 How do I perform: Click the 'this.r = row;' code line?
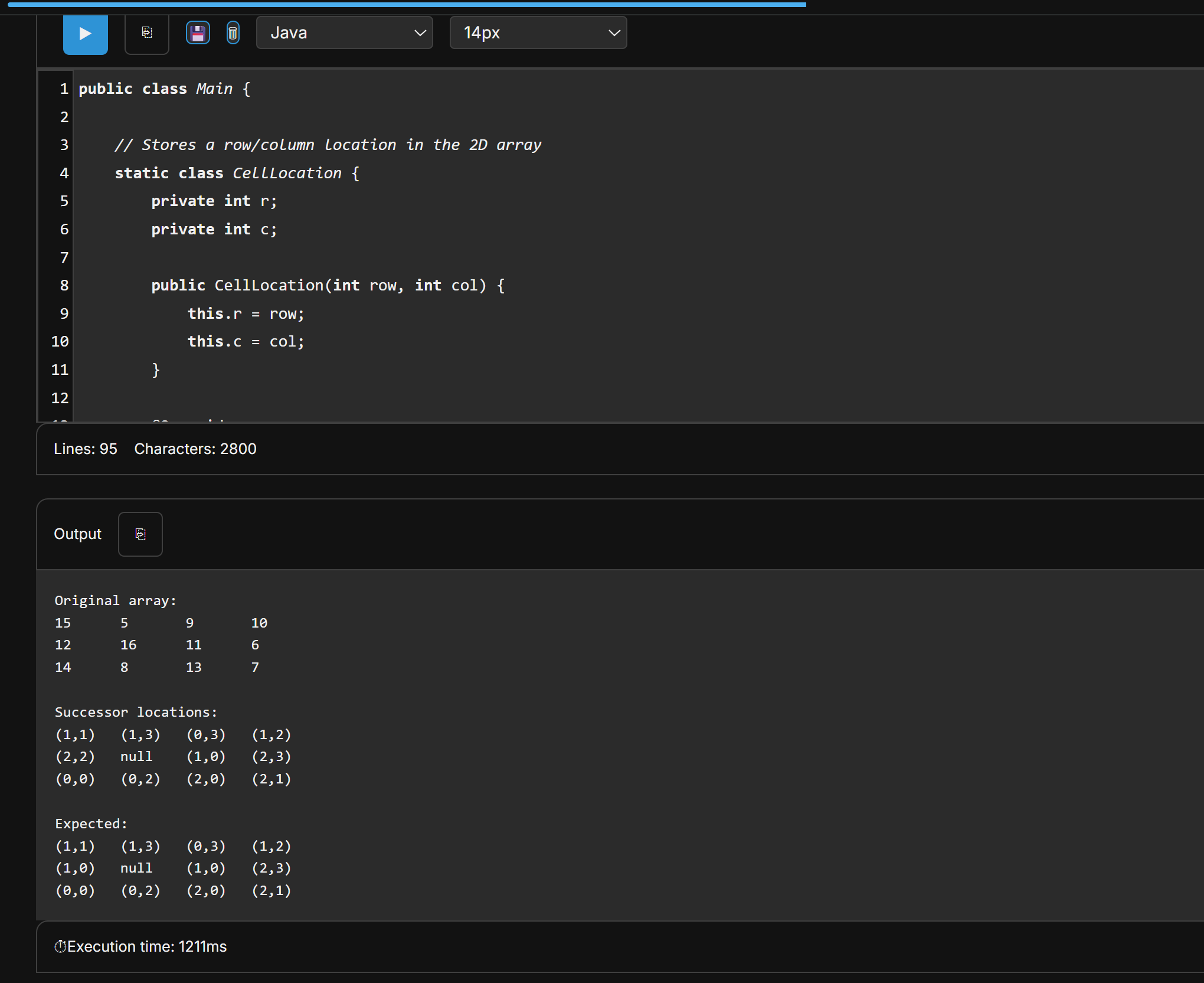coord(245,313)
